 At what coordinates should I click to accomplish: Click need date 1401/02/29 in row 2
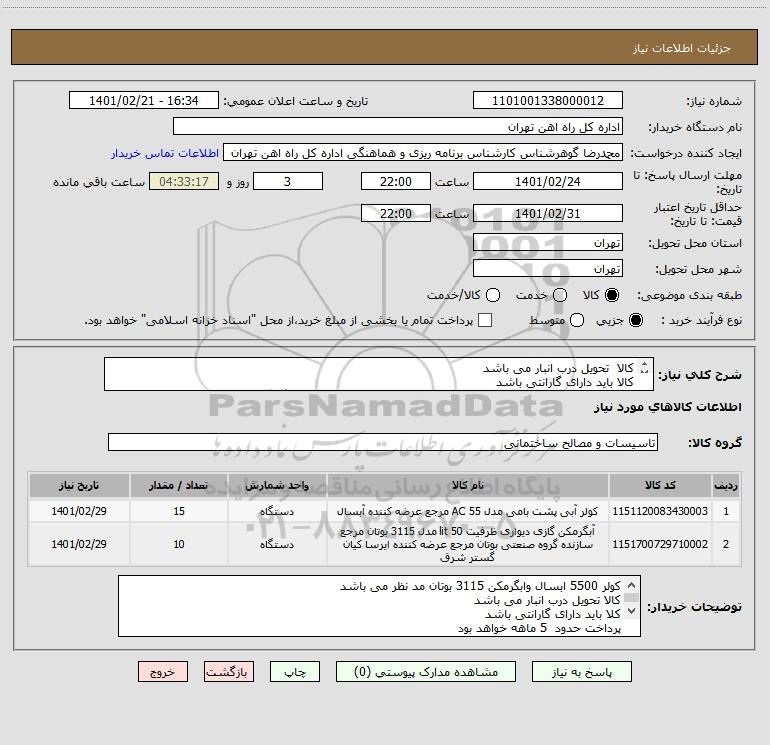pyautogui.click(x=79, y=544)
